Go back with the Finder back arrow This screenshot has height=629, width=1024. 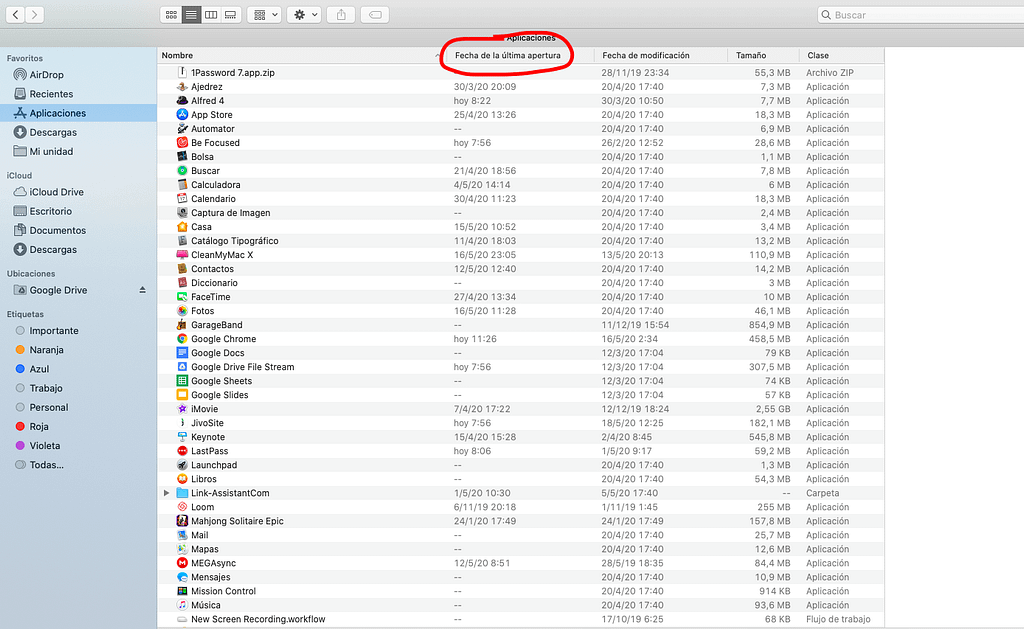point(16,14)
